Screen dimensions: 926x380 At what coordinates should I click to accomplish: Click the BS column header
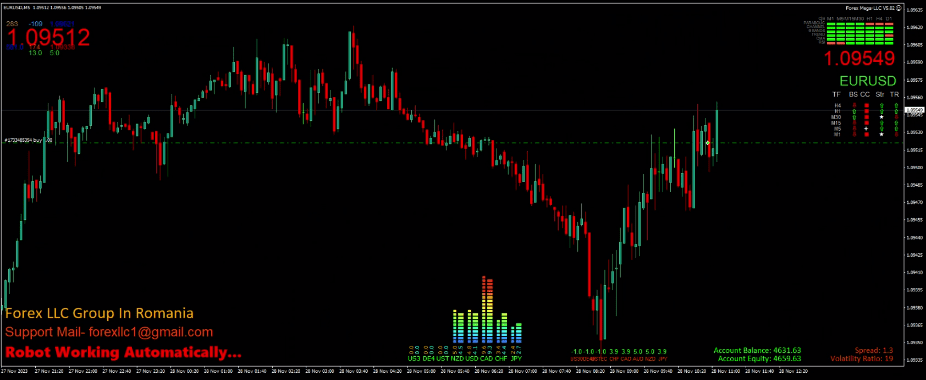coord(853,94)
